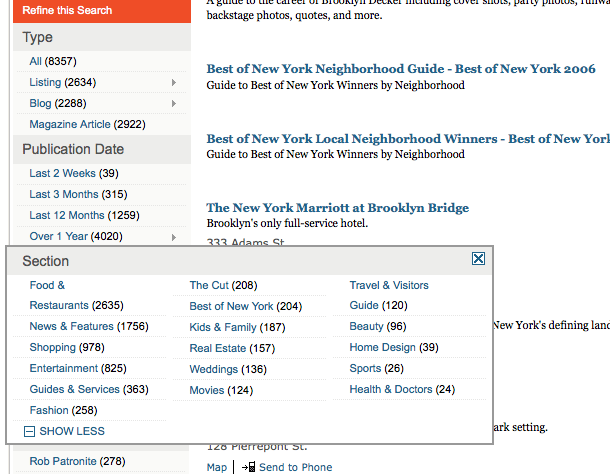
Task: Expand the Blog type submenu arrow
Action: click(x=174, y=103)
